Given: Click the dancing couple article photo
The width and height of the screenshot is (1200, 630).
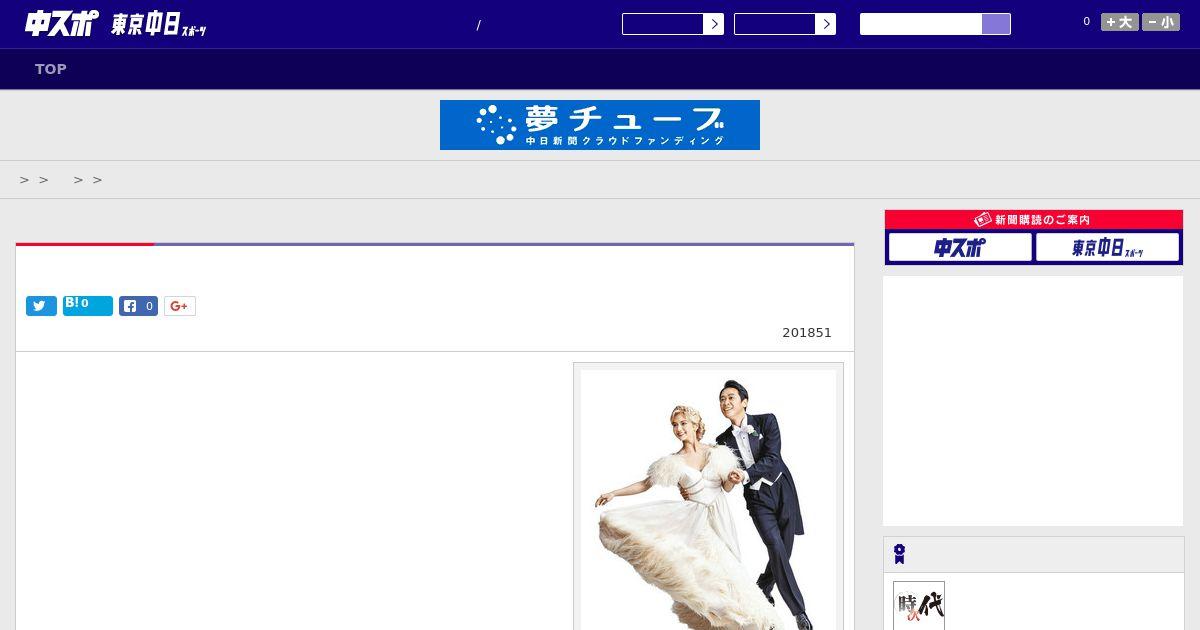Looking at the screenshot, I should tap(708, 500).
